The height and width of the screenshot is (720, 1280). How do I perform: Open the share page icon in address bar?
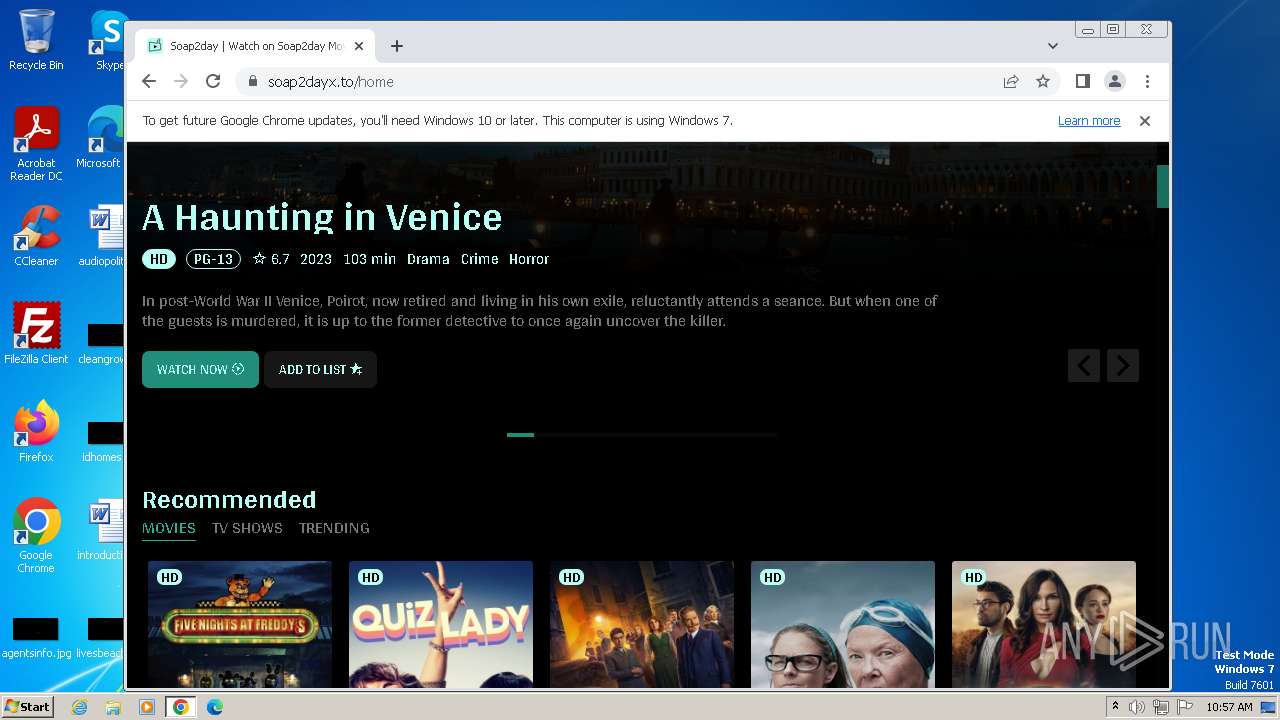(1011, 82)
